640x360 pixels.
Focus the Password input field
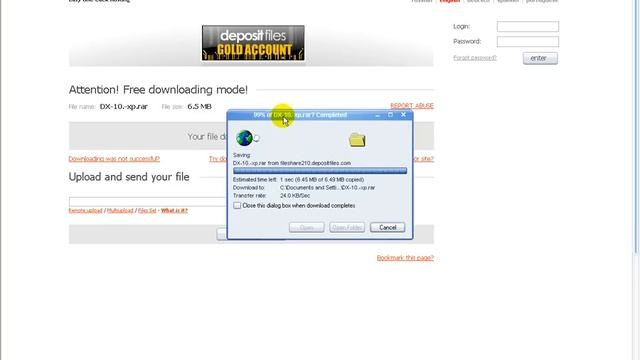[x=527, y=41]
